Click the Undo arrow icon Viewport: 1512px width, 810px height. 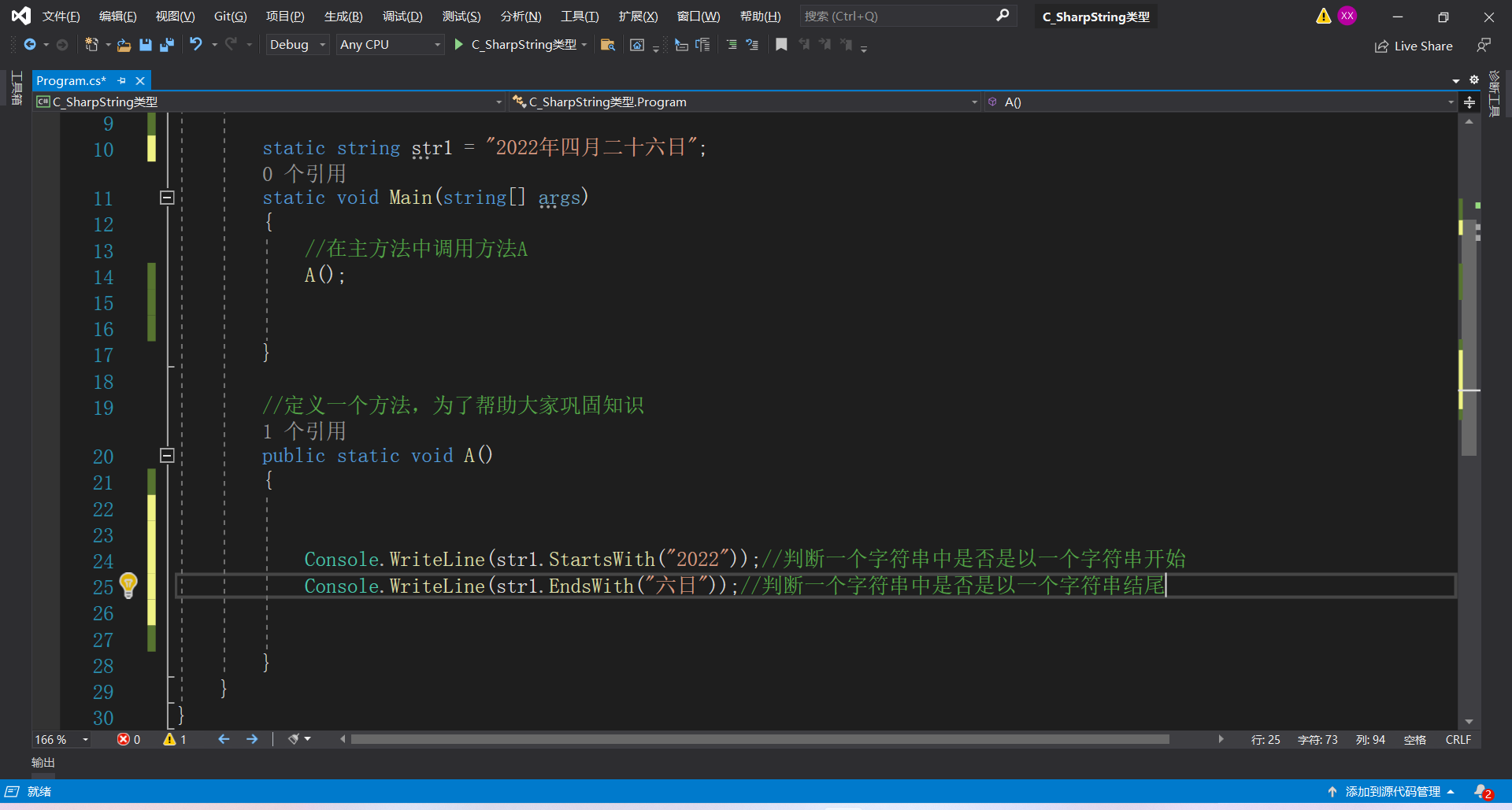coord(196,45)
